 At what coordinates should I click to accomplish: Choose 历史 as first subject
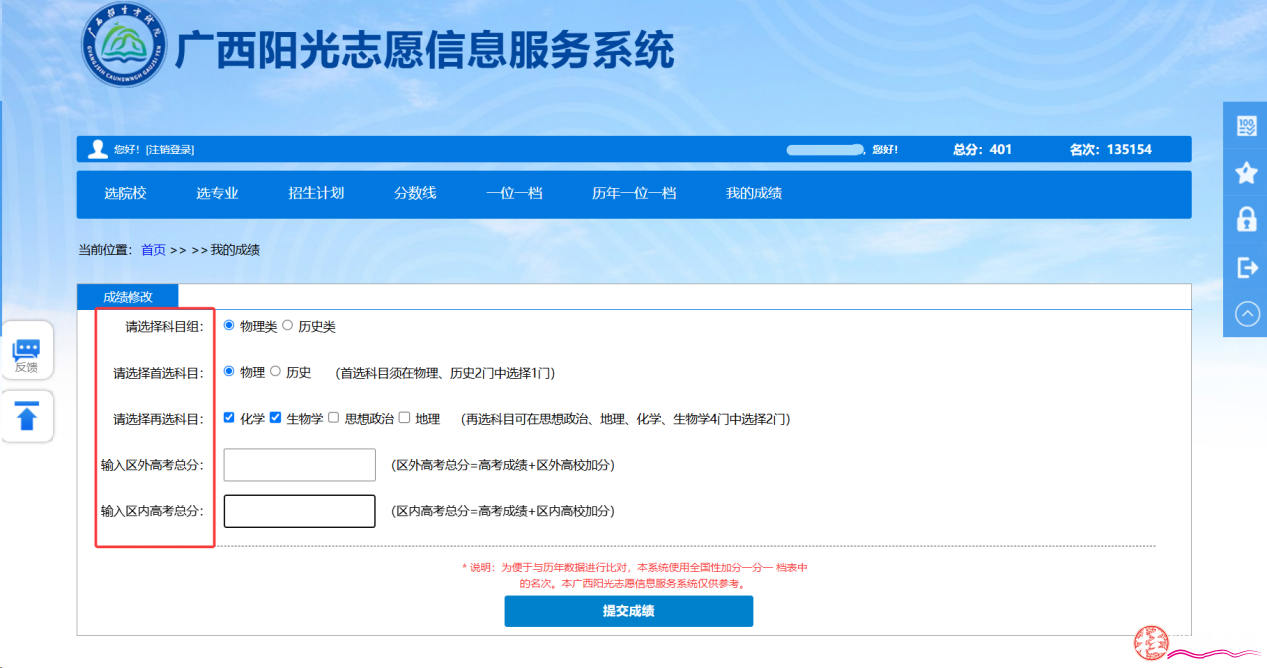pyautogui.click(x=275, y=371)
